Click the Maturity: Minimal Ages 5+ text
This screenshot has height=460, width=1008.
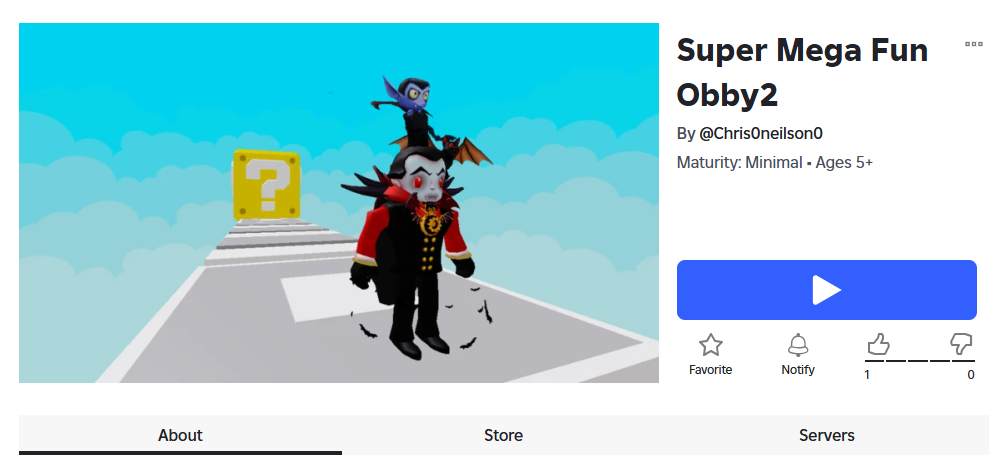[775, 163]
